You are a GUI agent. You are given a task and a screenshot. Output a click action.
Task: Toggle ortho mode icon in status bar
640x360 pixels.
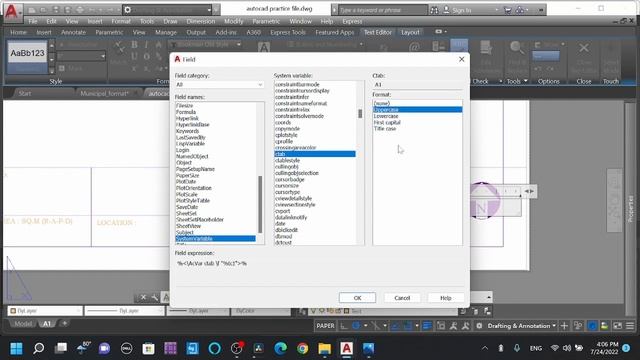(x=344, y=326)
